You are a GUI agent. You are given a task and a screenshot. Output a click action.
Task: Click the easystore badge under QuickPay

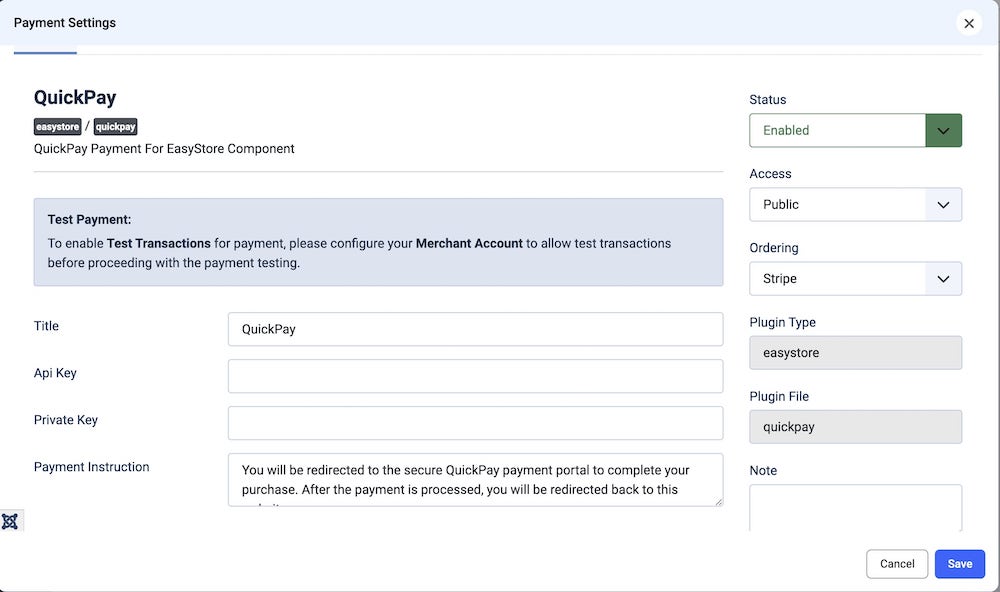point(57,127)
